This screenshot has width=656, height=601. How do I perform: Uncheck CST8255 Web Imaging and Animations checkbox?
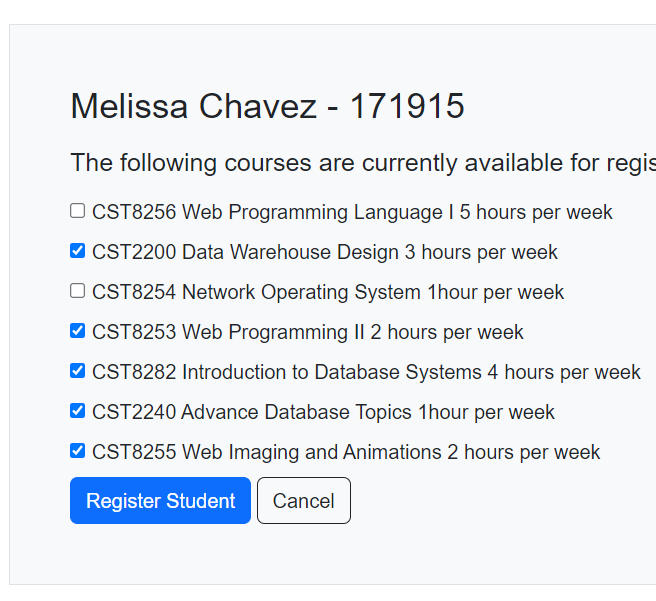(78, 451)
